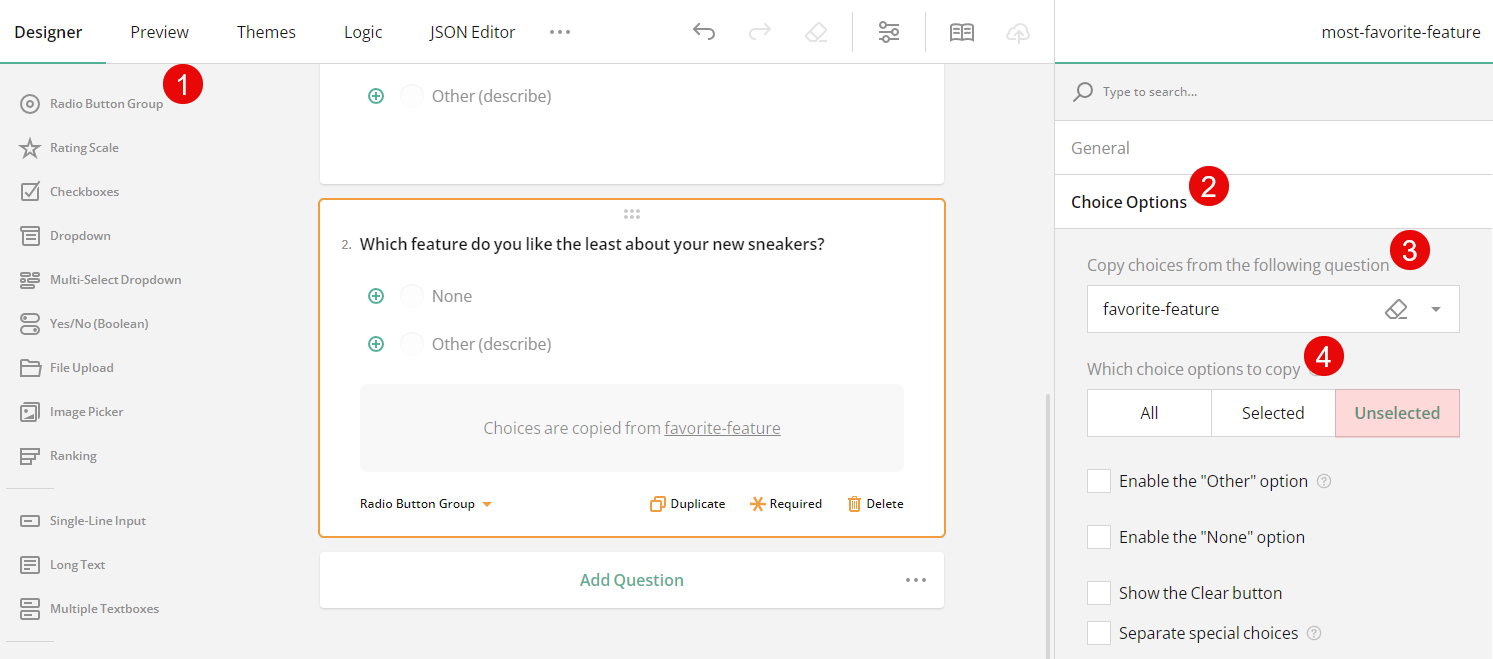Switch to the Themes tab

click(266, 31)
